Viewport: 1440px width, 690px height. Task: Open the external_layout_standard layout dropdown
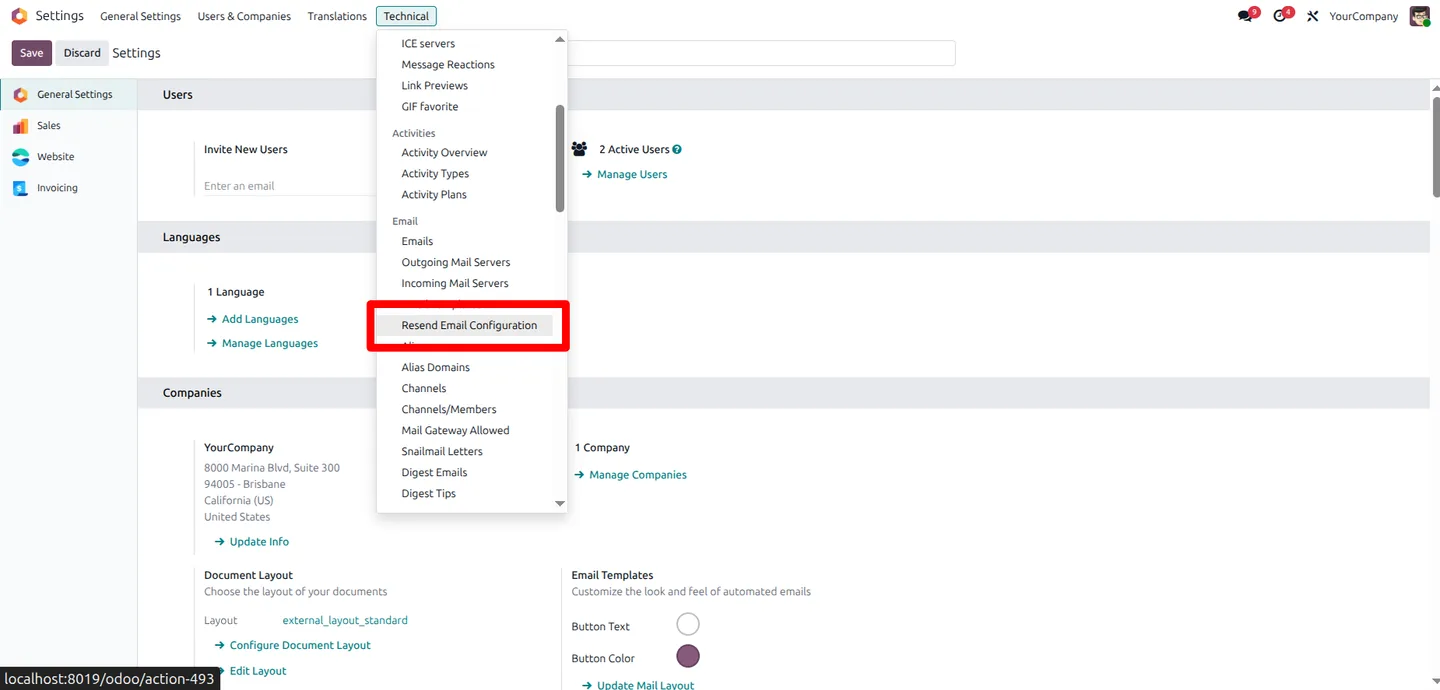point(345,621)
